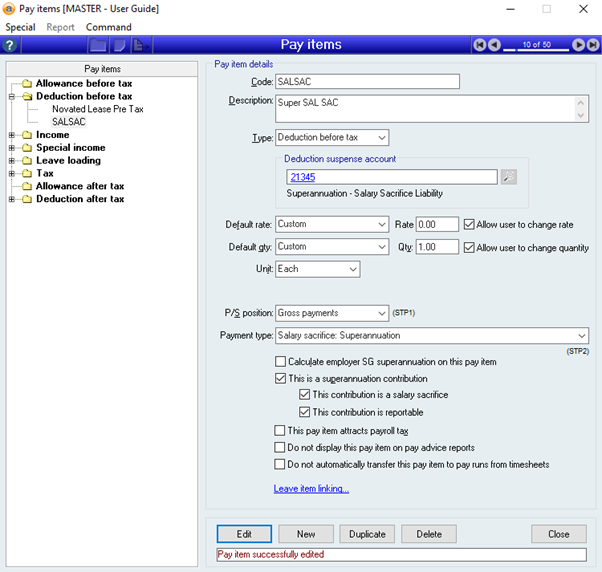Image resolution: width=602 pixels, height=572 pixels.
Task: Jump to the last pay item record
Action: (589, 45)
